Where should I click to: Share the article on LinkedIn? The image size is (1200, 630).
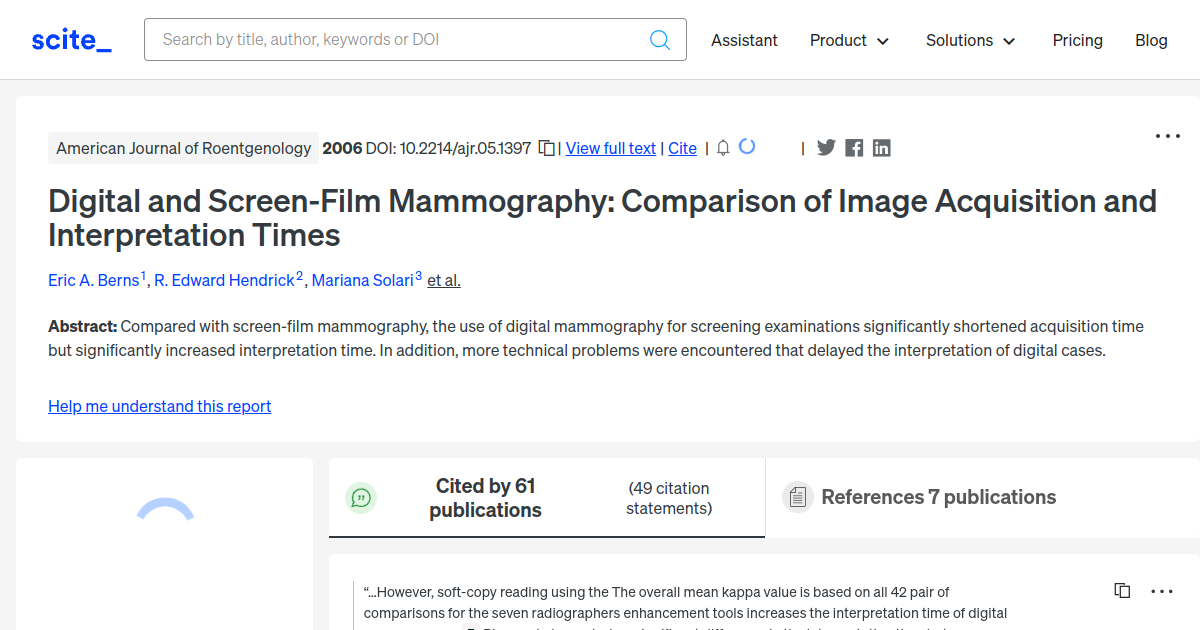click(x=881, y=147)
